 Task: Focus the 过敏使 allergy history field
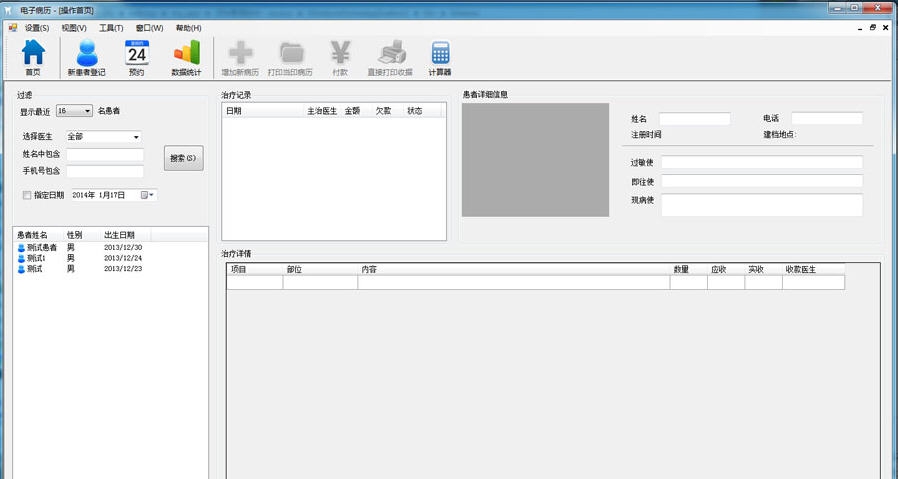pos(762,162)
